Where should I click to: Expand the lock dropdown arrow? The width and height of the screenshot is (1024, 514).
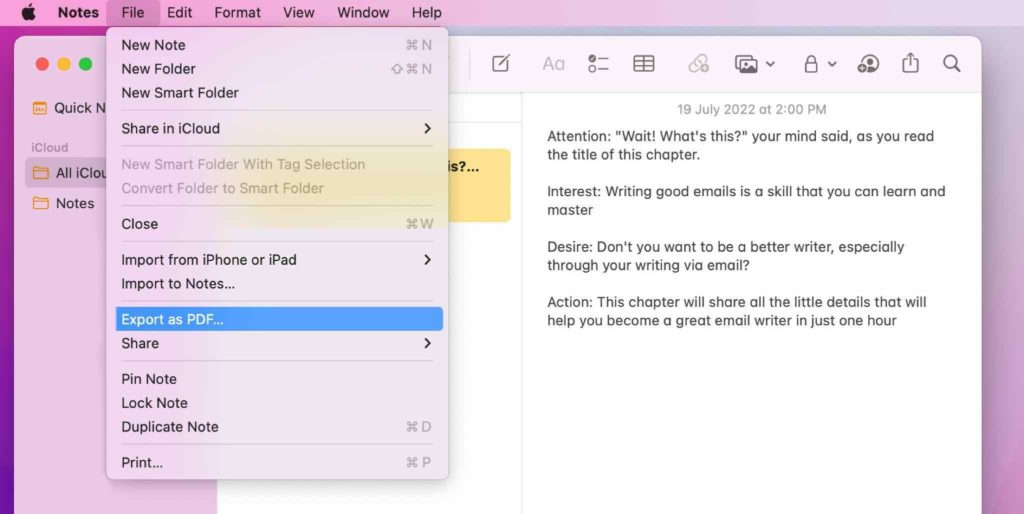point(832,64)
